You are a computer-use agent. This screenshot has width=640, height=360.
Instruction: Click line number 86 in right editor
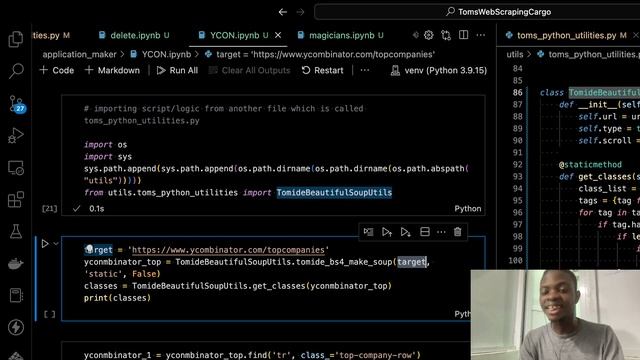[517, 93]
